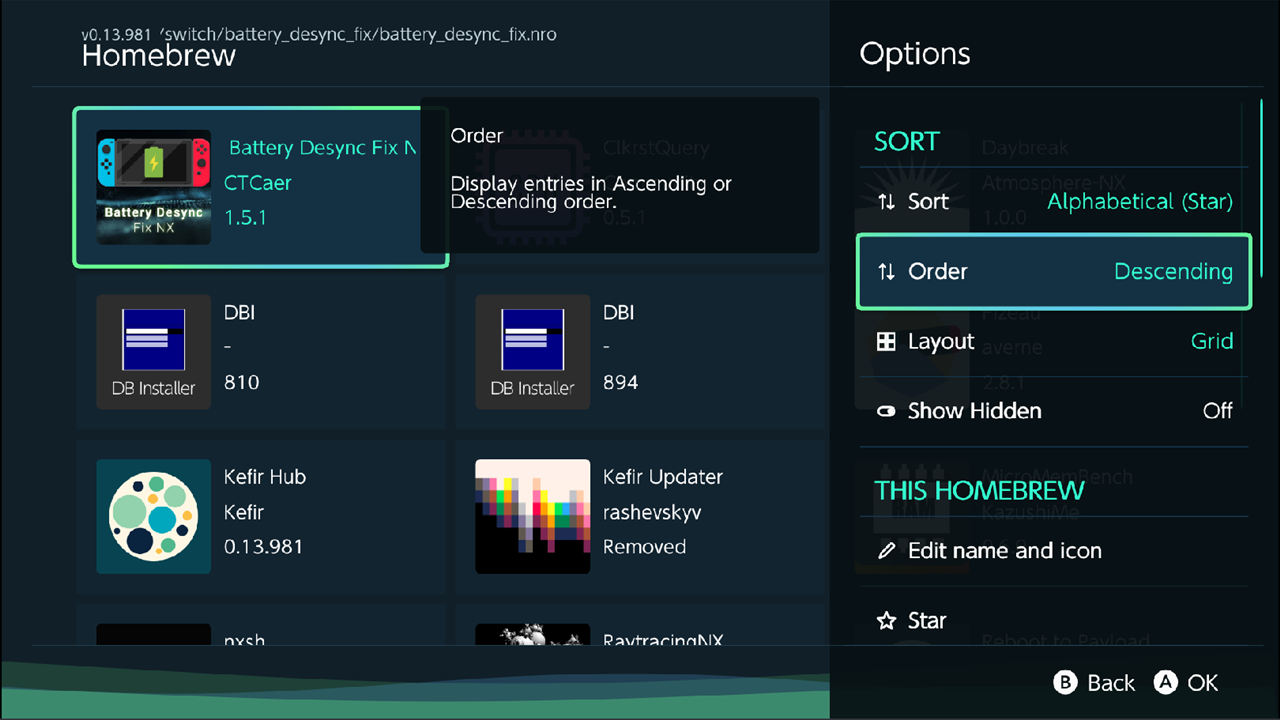
Task: Click the star outline icon
Action: click(886, 621)
